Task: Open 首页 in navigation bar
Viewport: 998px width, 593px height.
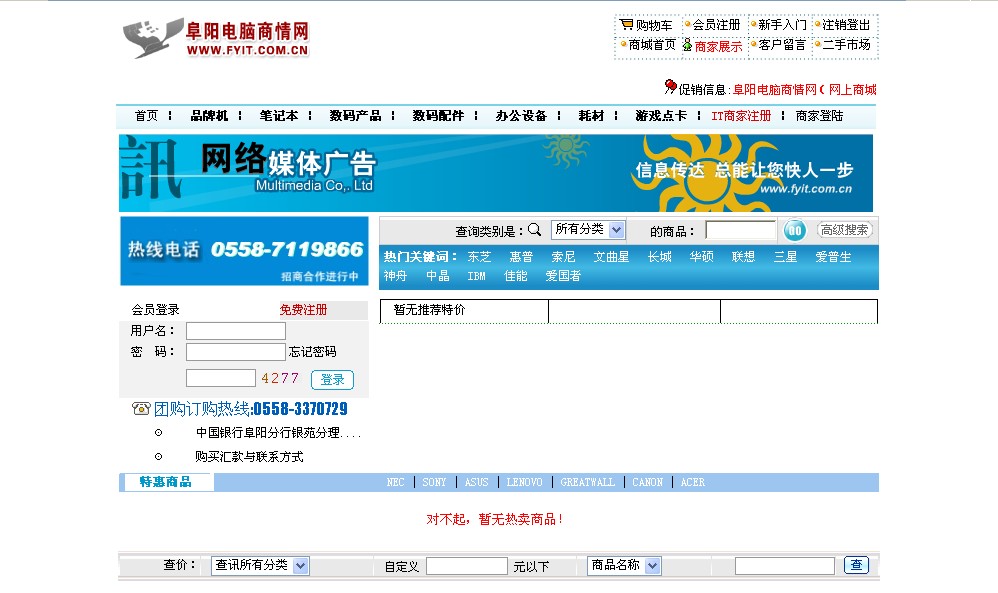Action: (146, 116)
